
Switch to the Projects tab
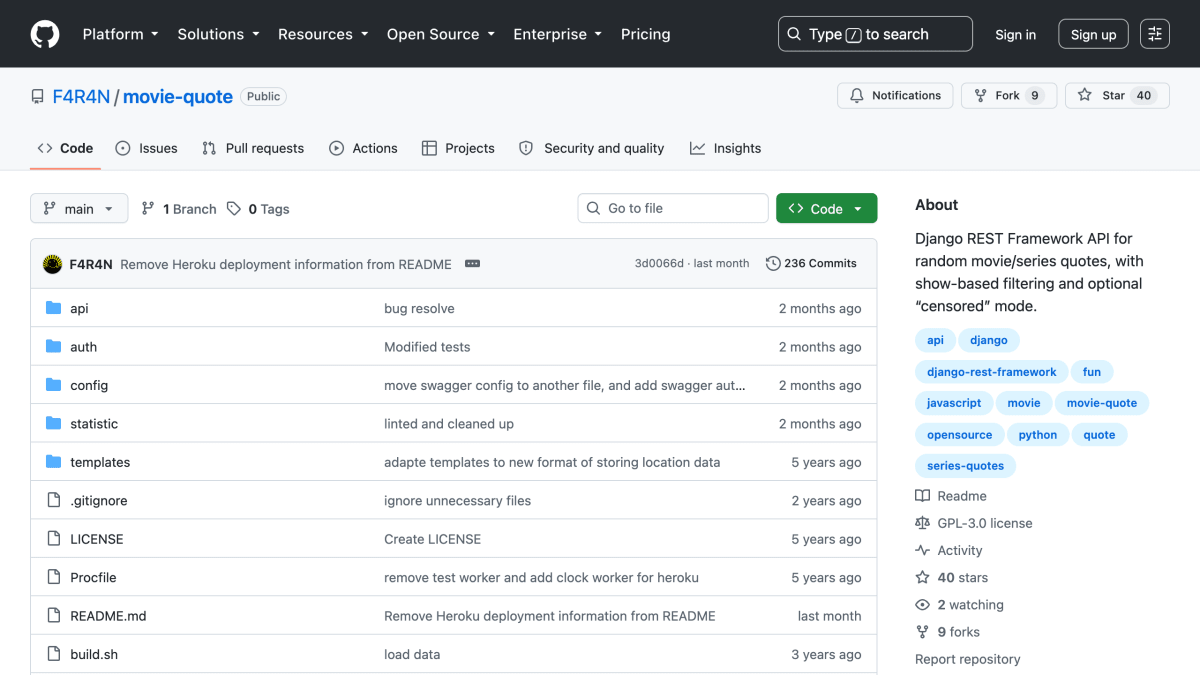pyautogui.click(x=458, y=148)
